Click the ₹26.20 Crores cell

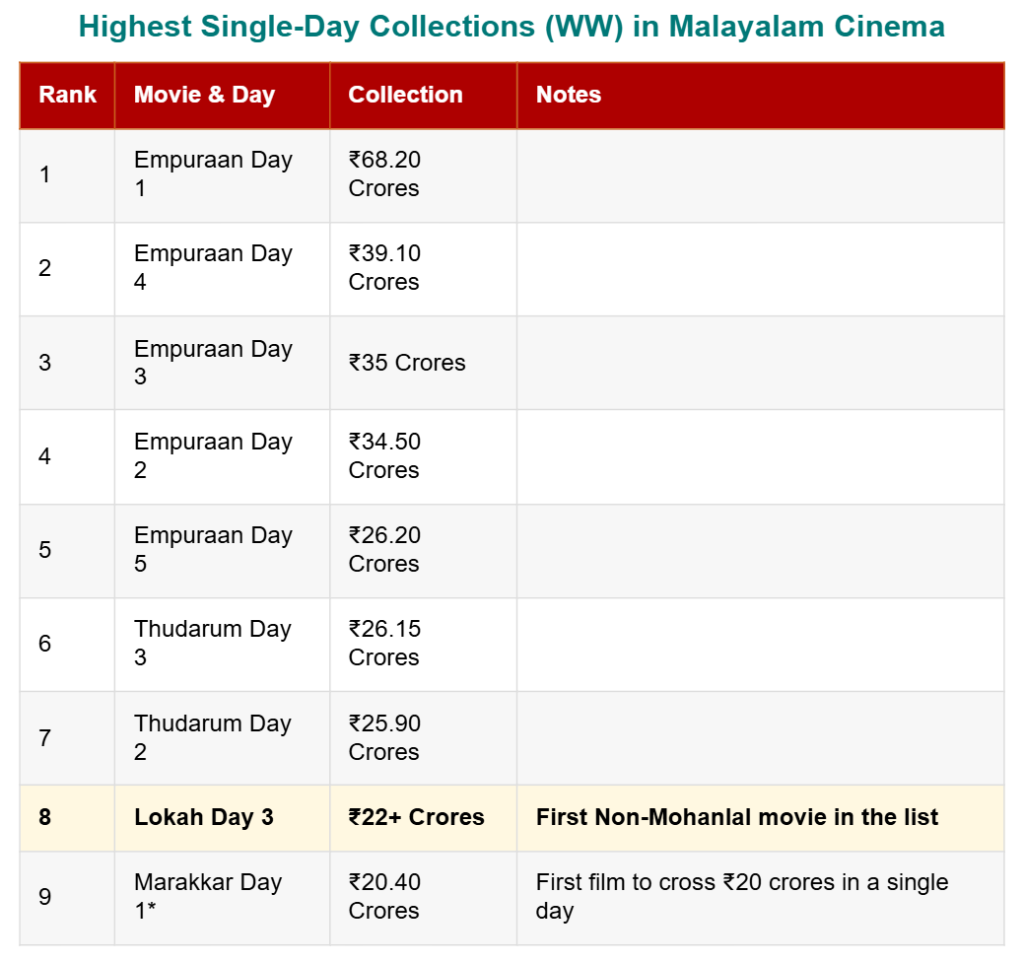pos(385,550)
